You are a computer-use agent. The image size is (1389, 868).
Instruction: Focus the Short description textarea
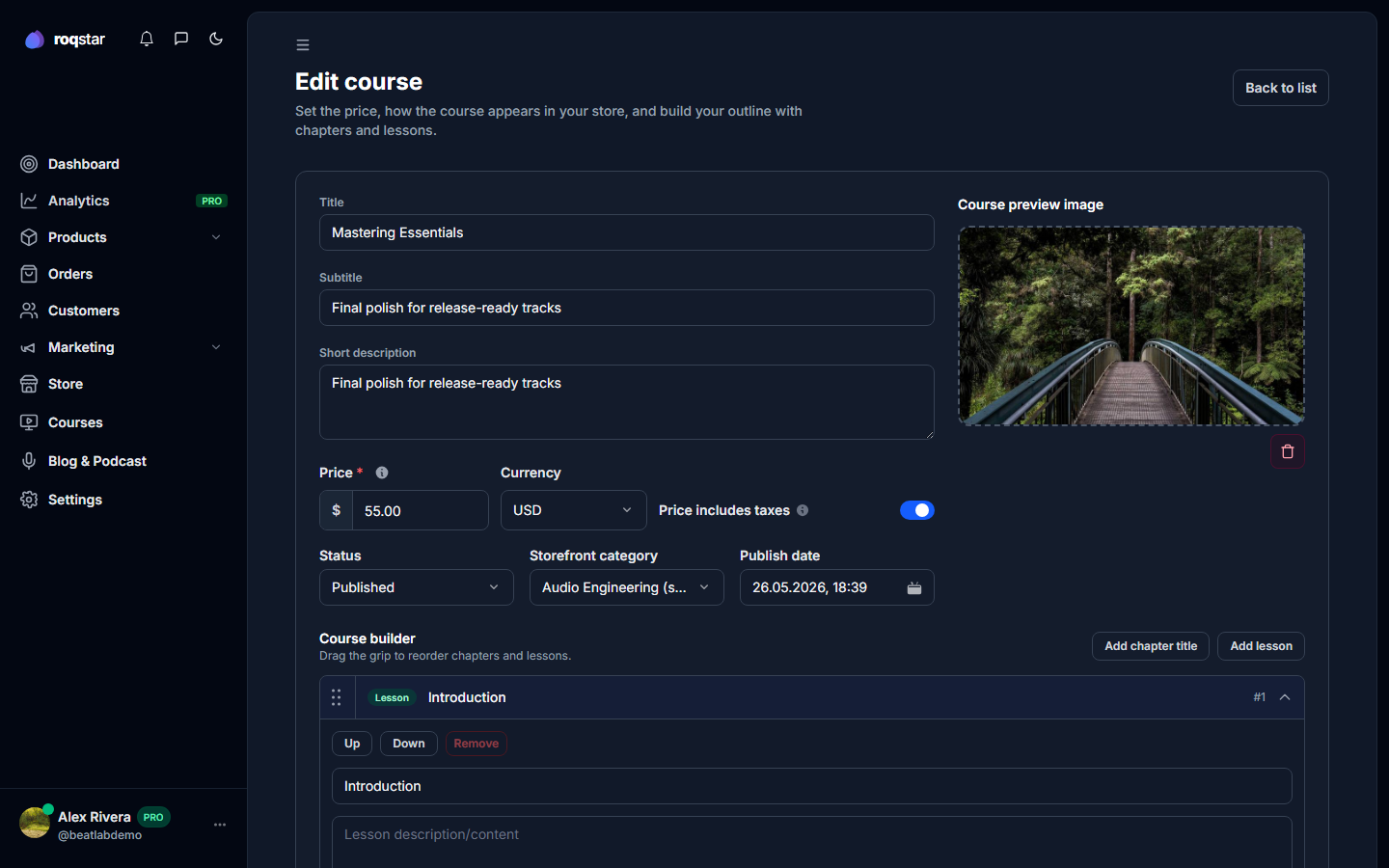[x=627, y=402]
